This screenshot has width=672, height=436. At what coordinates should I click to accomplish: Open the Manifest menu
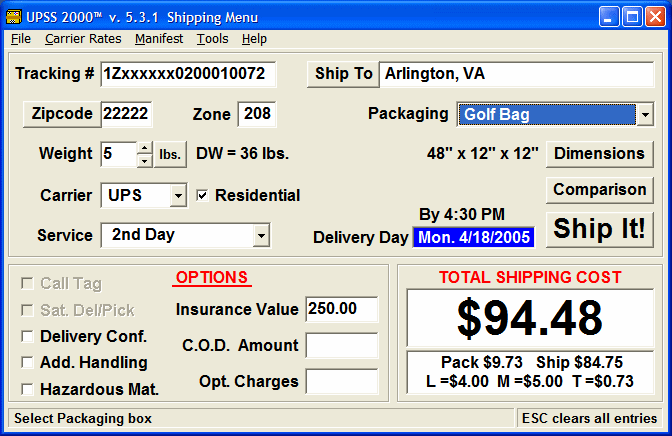click(159, 39)
